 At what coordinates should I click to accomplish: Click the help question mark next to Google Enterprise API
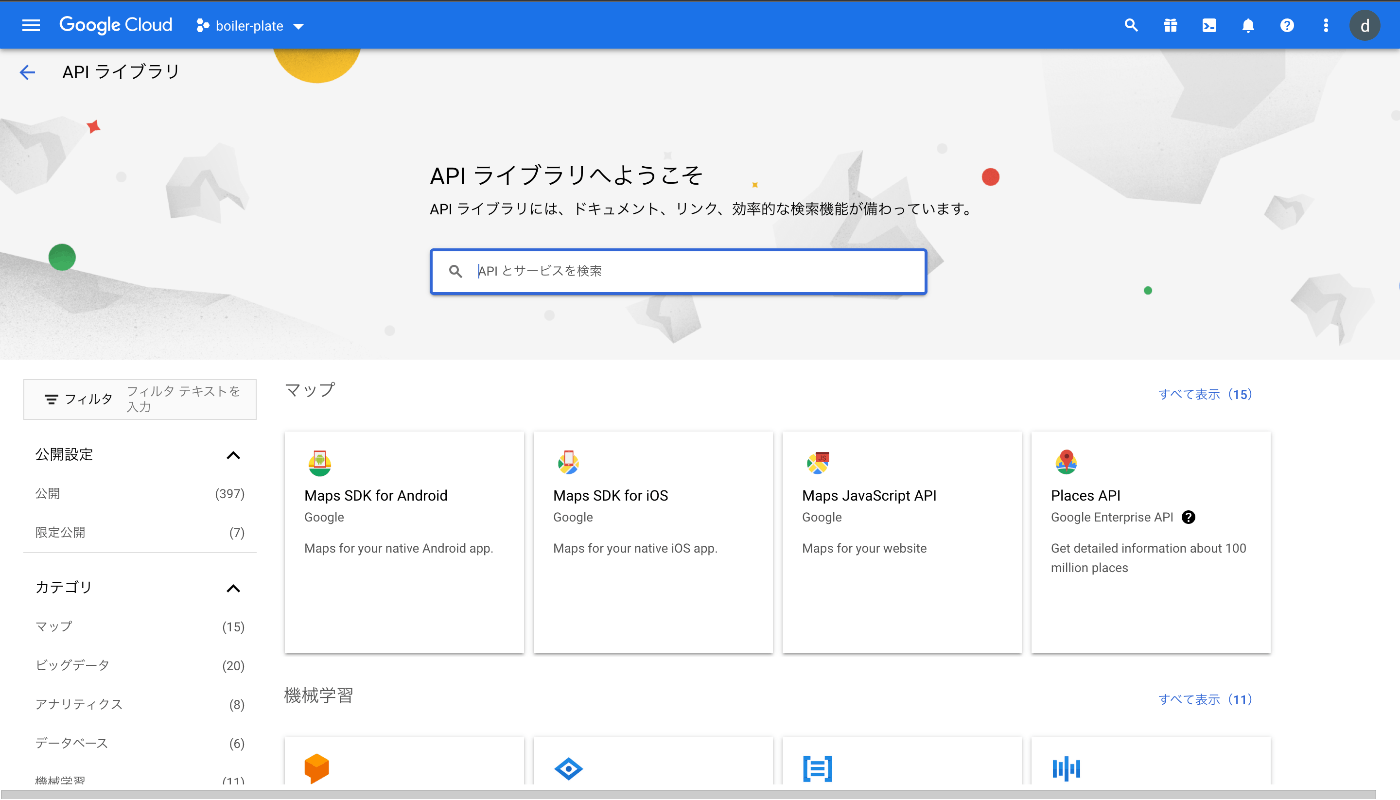1188,517
